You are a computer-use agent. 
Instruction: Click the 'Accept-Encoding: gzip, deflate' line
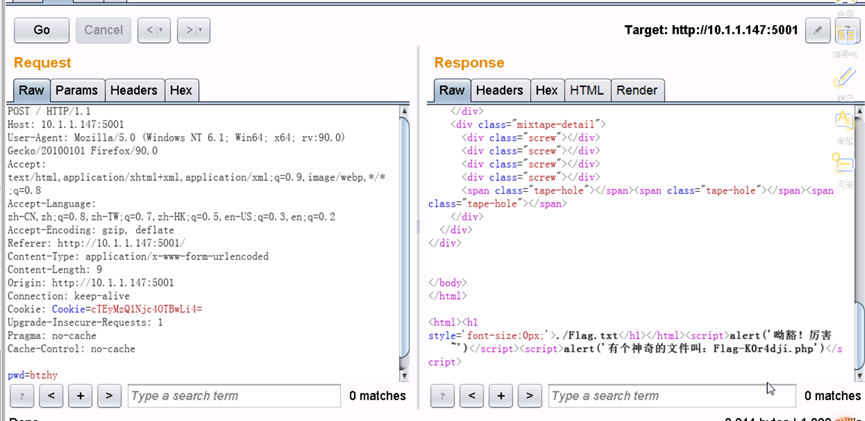(88, 230)
